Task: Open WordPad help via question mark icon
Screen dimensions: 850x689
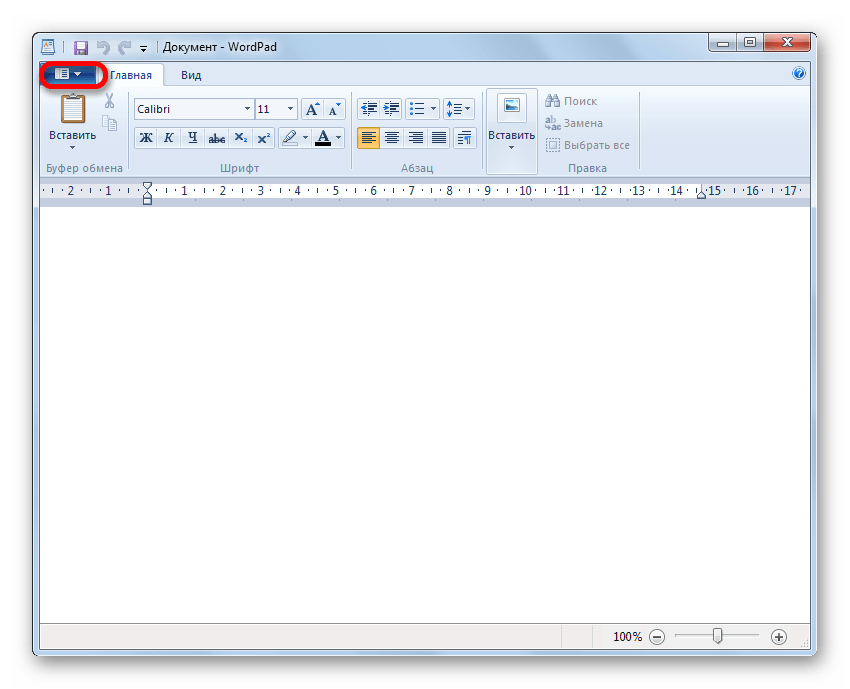Action: [798, 74]
